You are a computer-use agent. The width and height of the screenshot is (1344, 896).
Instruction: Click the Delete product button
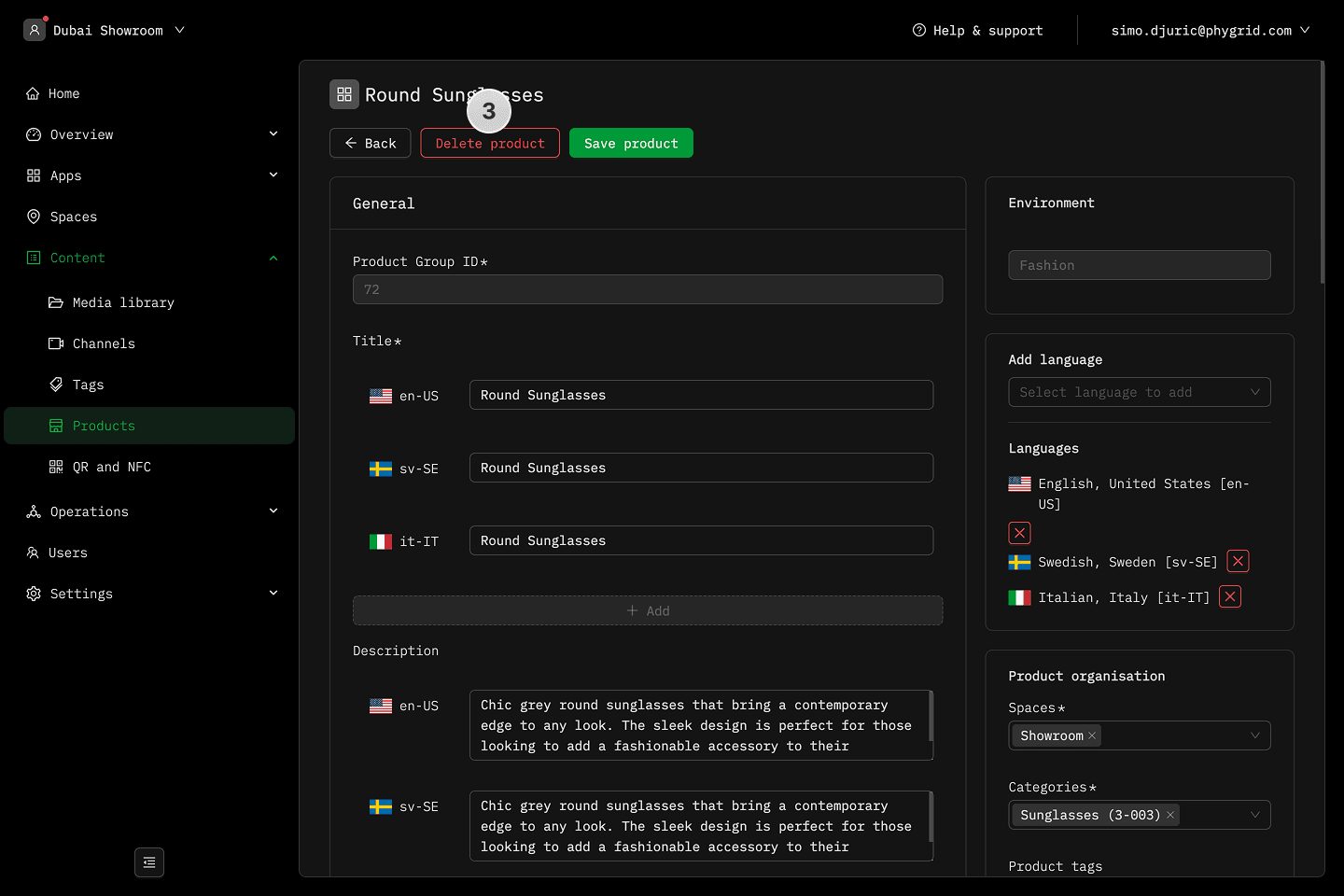490,143
